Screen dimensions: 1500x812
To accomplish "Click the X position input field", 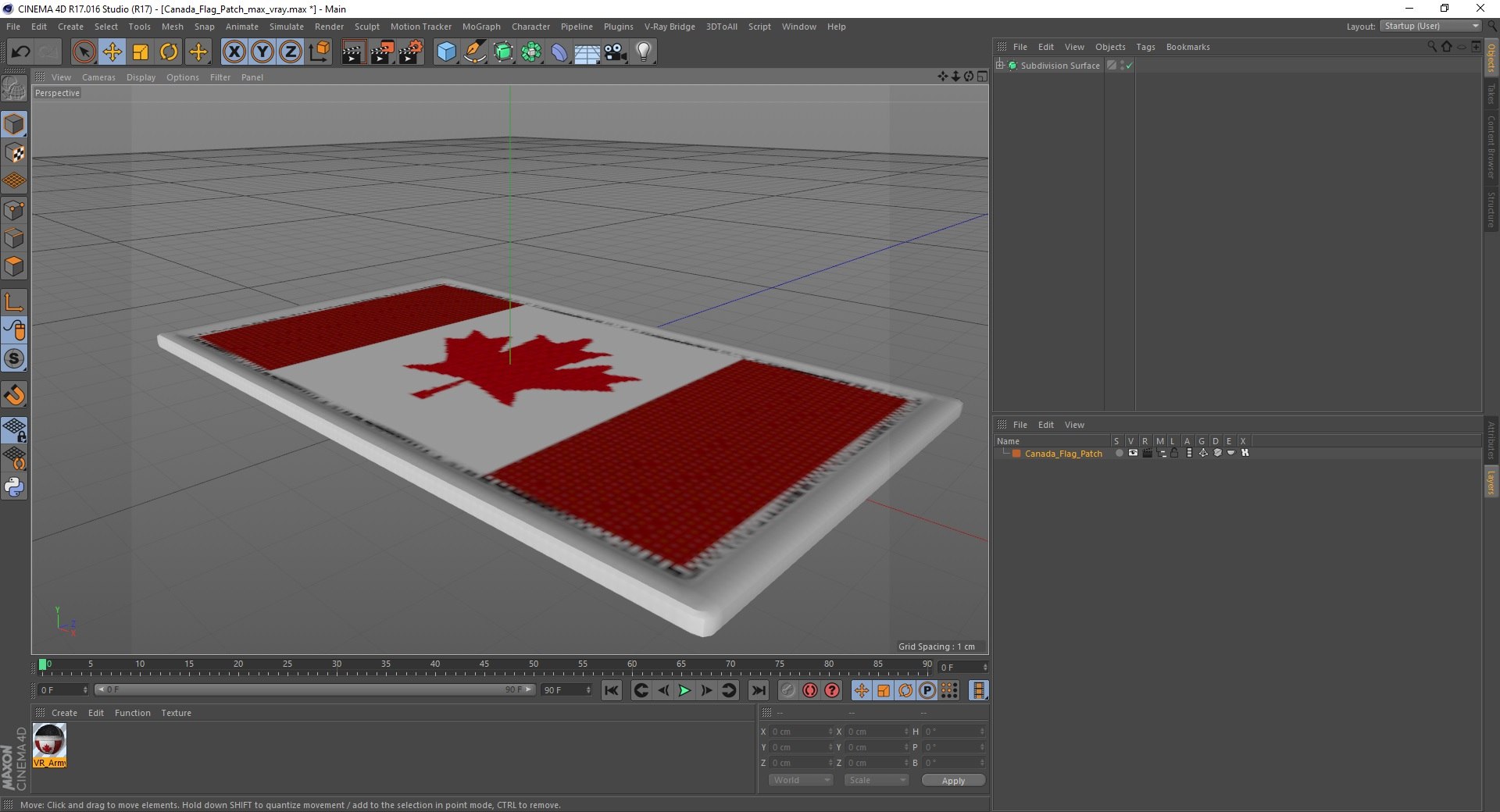I will [801, 732].
